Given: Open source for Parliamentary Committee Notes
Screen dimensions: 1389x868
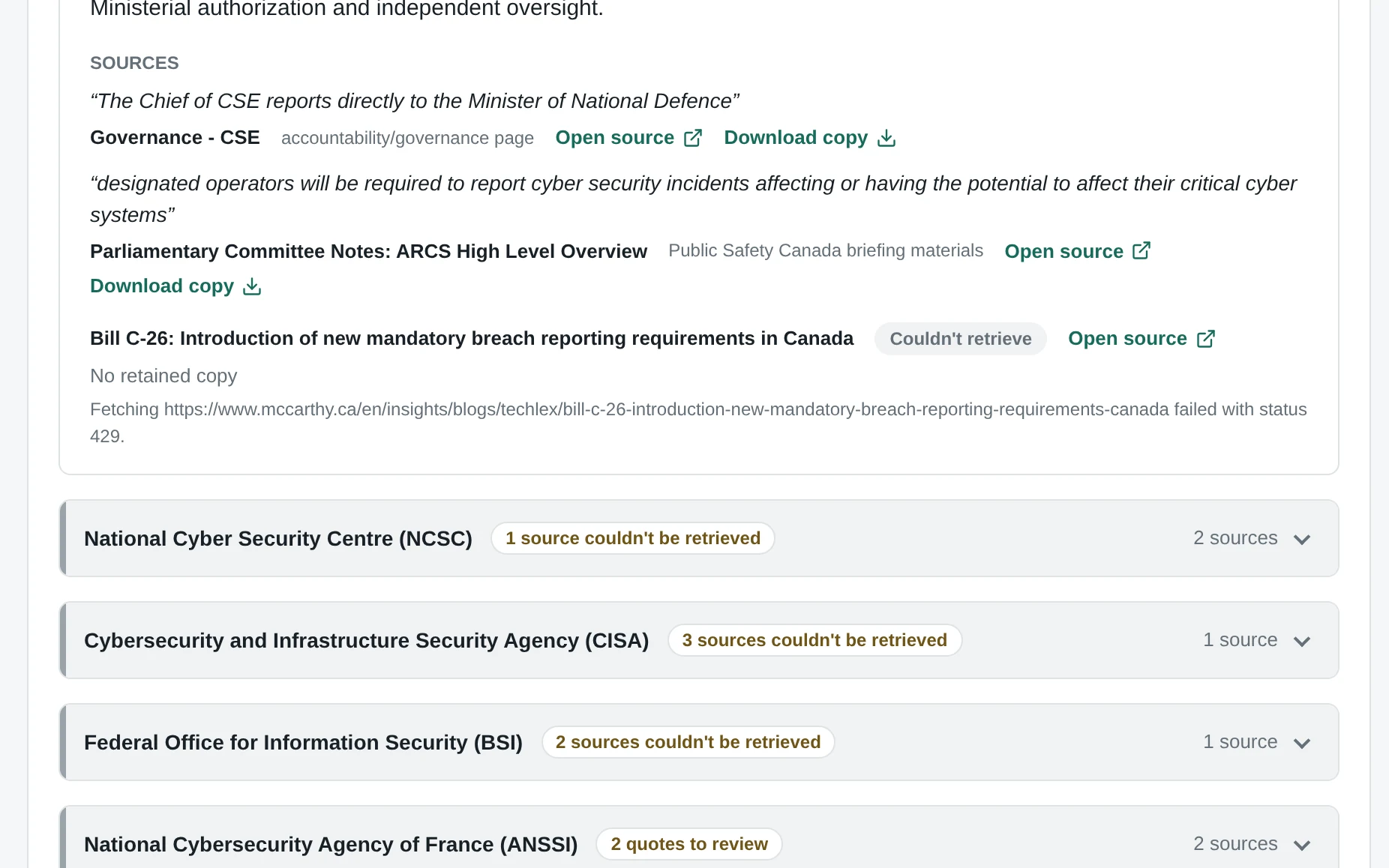Looking at the screenshot, I should tap(1078, 251).
